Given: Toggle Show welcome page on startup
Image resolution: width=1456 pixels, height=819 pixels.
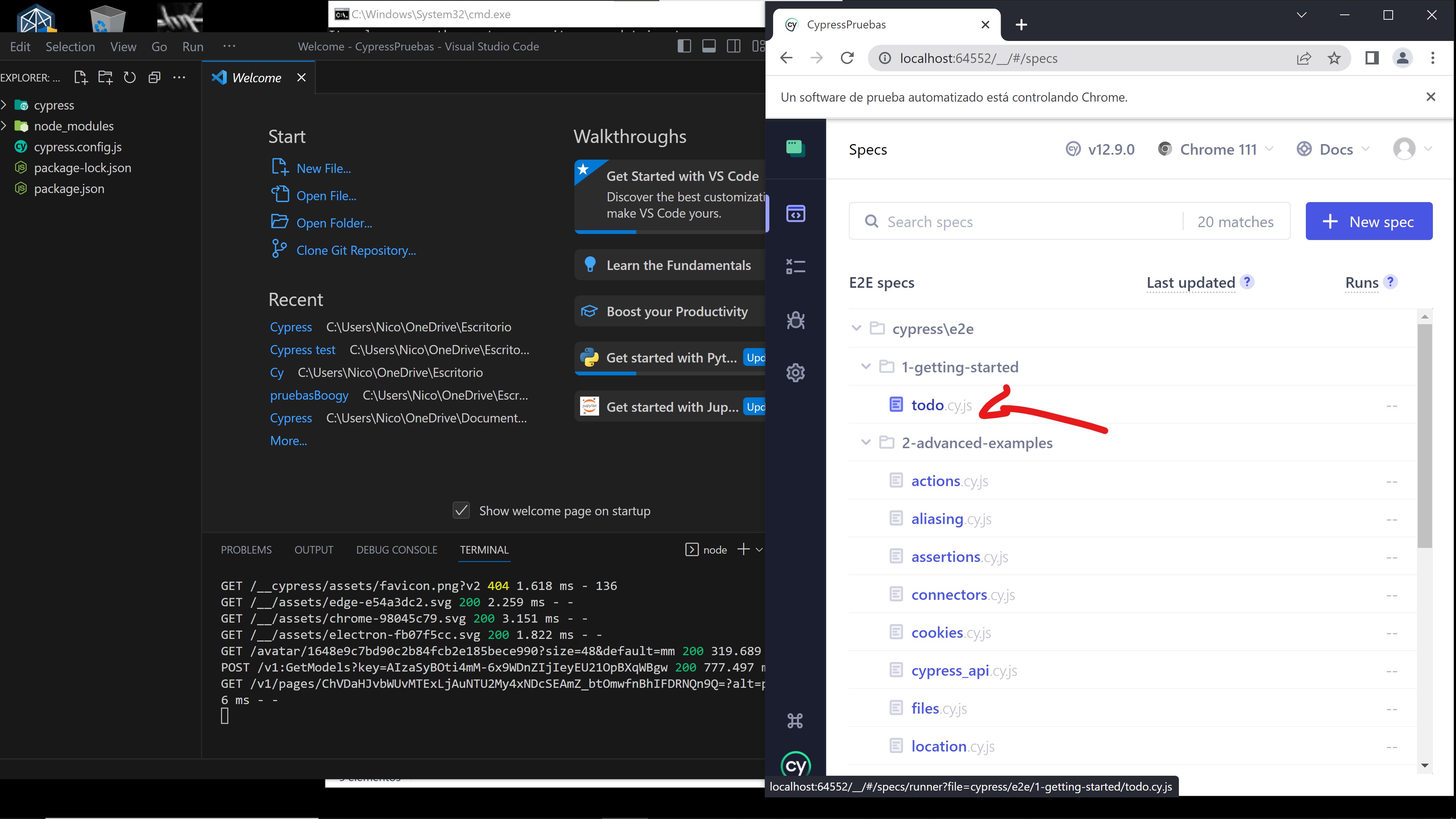Looking at the screenshot, I should 461,510.
